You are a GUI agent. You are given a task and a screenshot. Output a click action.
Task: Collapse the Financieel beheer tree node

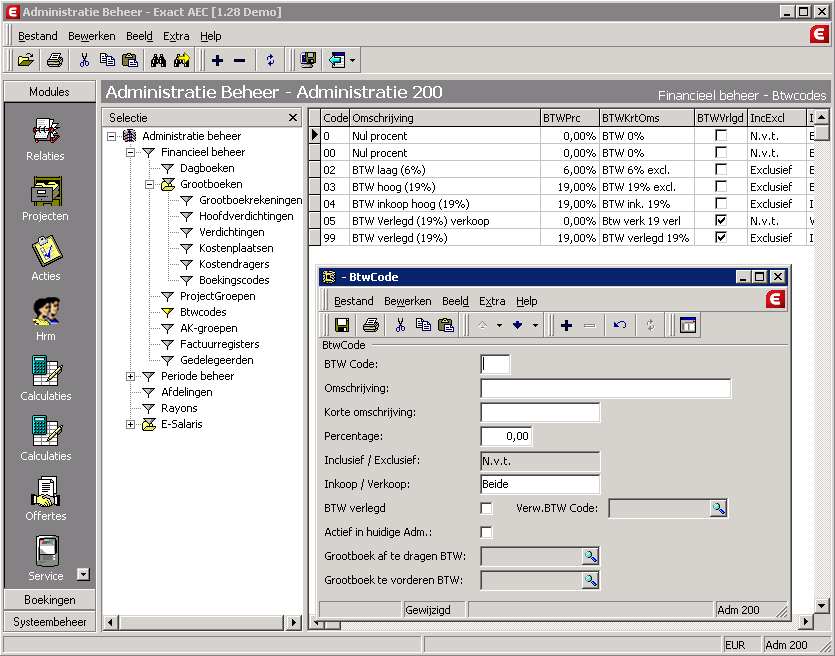130,152
